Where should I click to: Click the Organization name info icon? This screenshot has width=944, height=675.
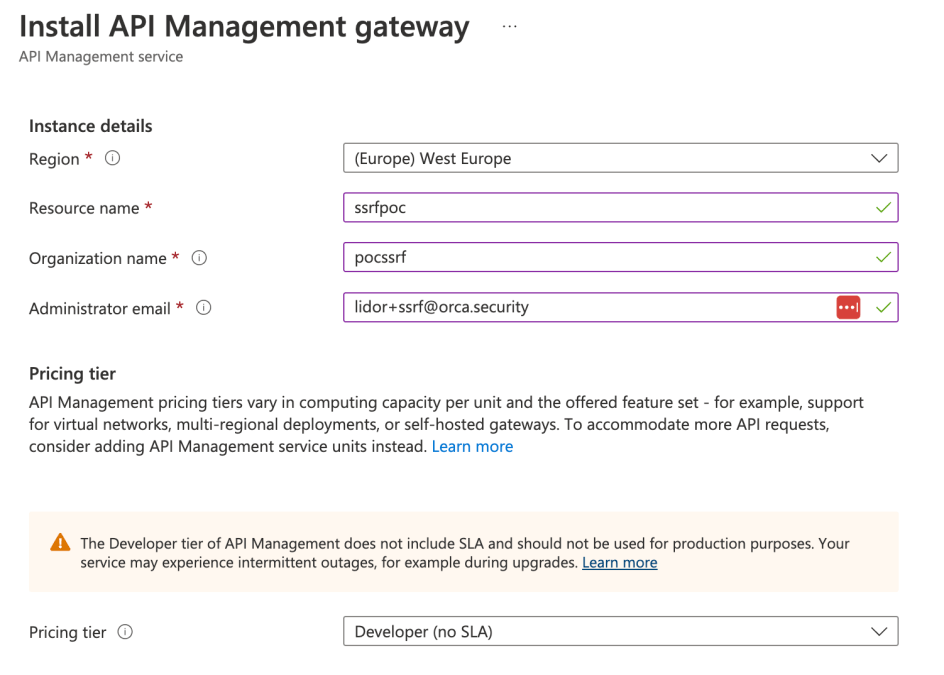click(x=199, y=258)
